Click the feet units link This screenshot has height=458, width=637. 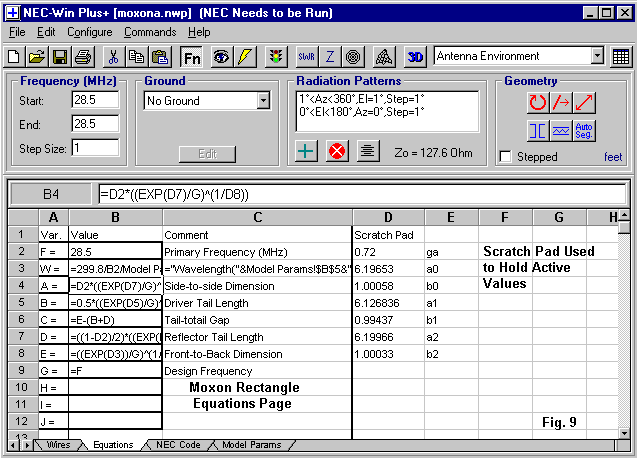point(612,157)
